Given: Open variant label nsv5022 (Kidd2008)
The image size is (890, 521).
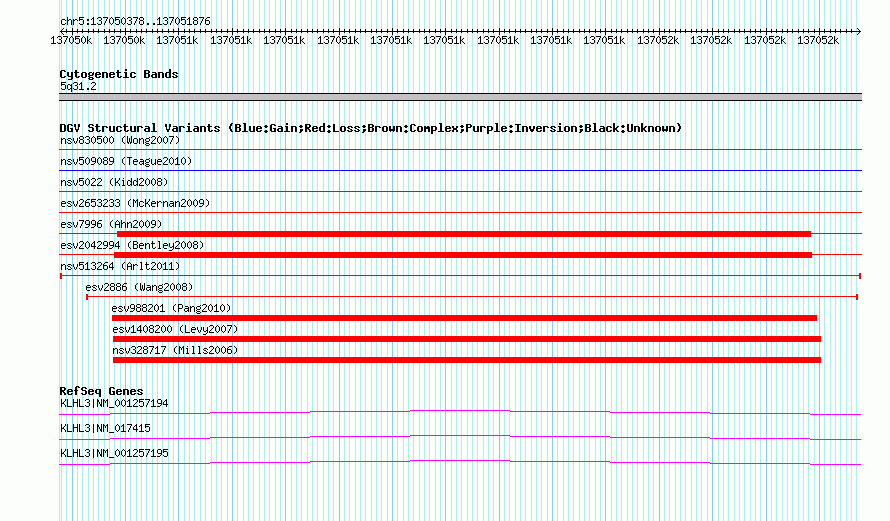Looking at the screenshot, I should point(114,182).
